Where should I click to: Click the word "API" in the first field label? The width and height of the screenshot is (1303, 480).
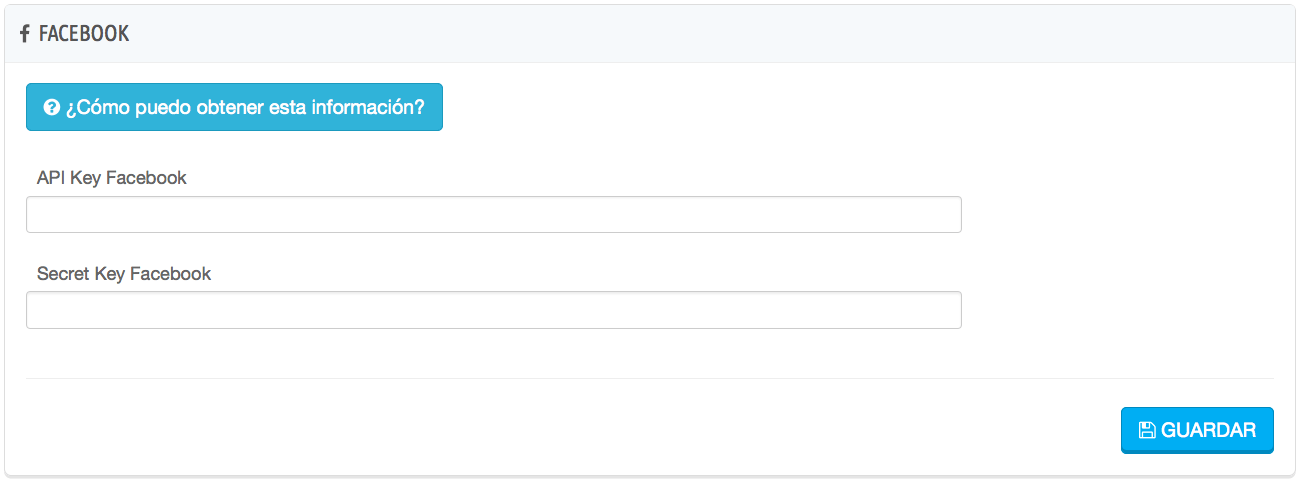coord(50,178)
